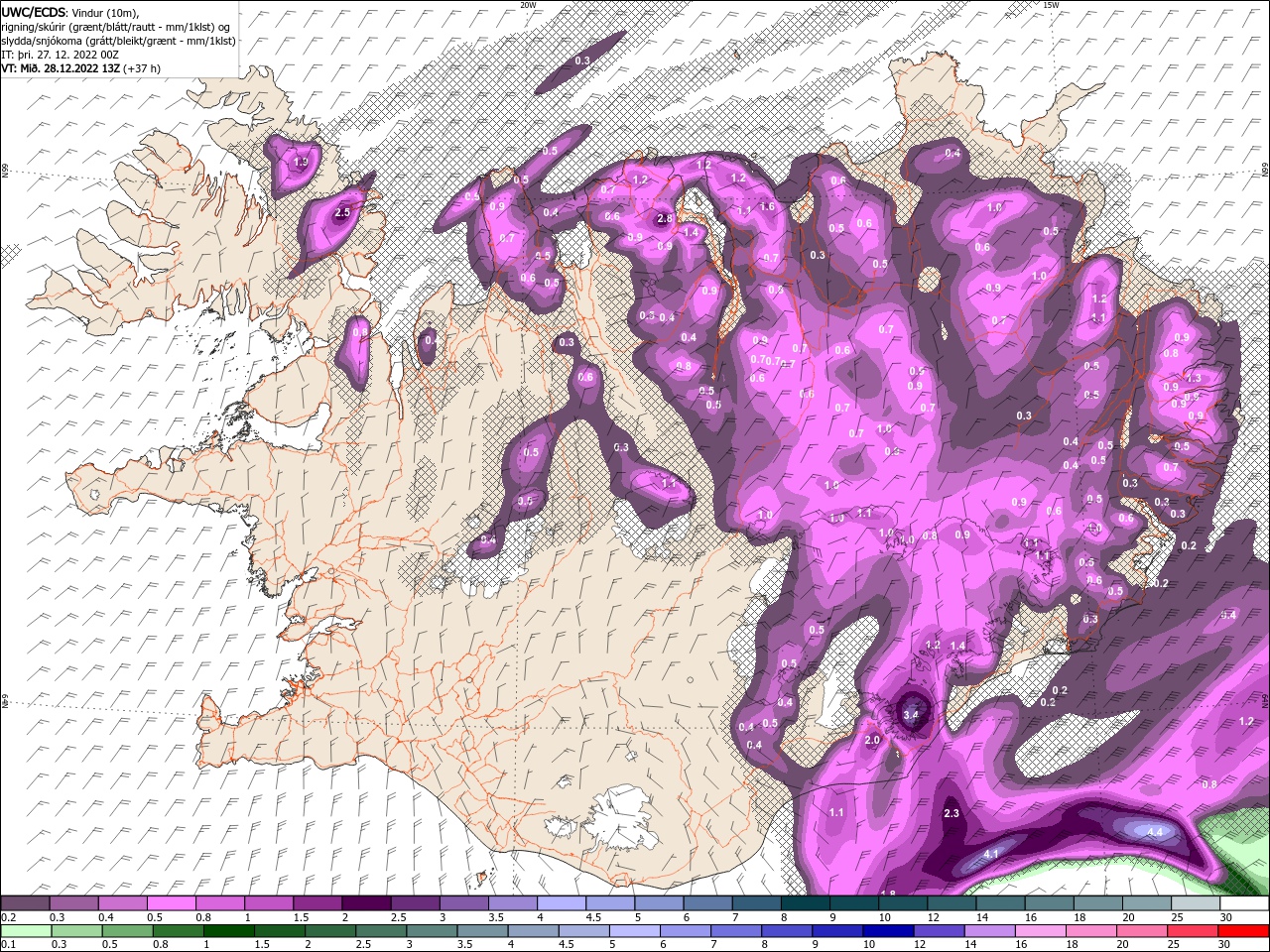Click the upper scale swatch between 0.2 and 0.3

25,903
